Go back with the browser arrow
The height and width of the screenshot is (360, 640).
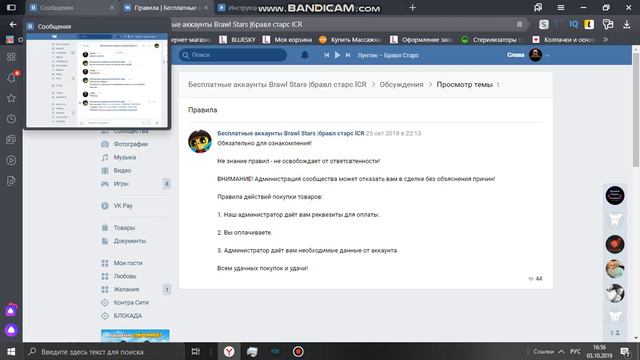pyautogui.click(x=13, y=24)
